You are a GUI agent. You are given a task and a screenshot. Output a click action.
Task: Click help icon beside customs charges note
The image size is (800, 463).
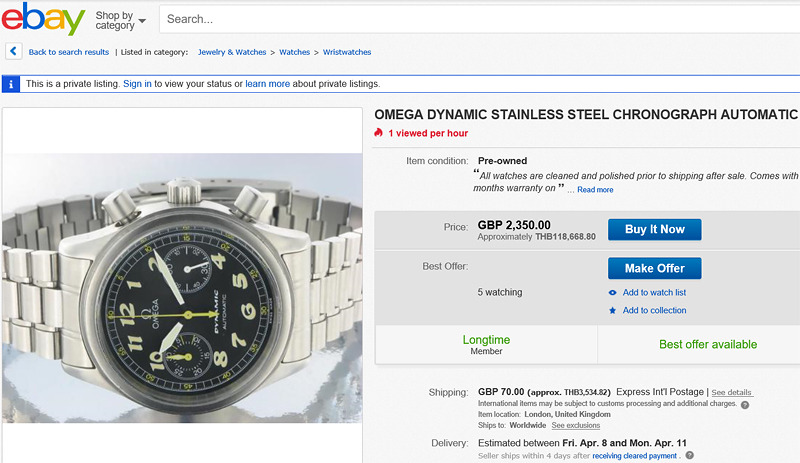point(745,404)
